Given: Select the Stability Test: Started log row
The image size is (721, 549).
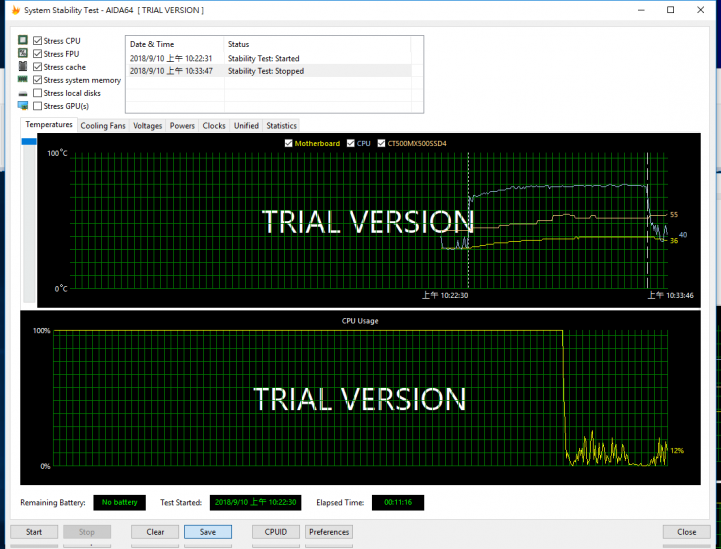Looking at the screenshot, I should click(x=269, y=58).
